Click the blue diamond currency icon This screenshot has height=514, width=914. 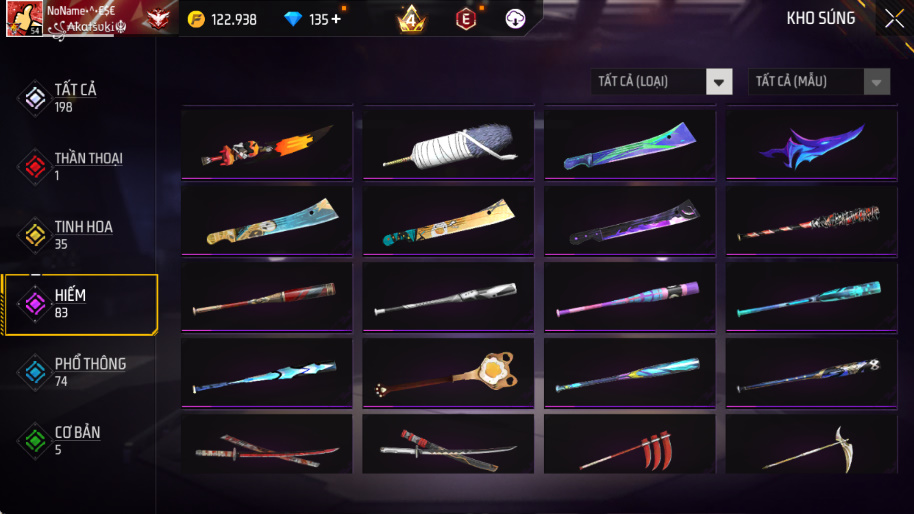coord(293,19)
